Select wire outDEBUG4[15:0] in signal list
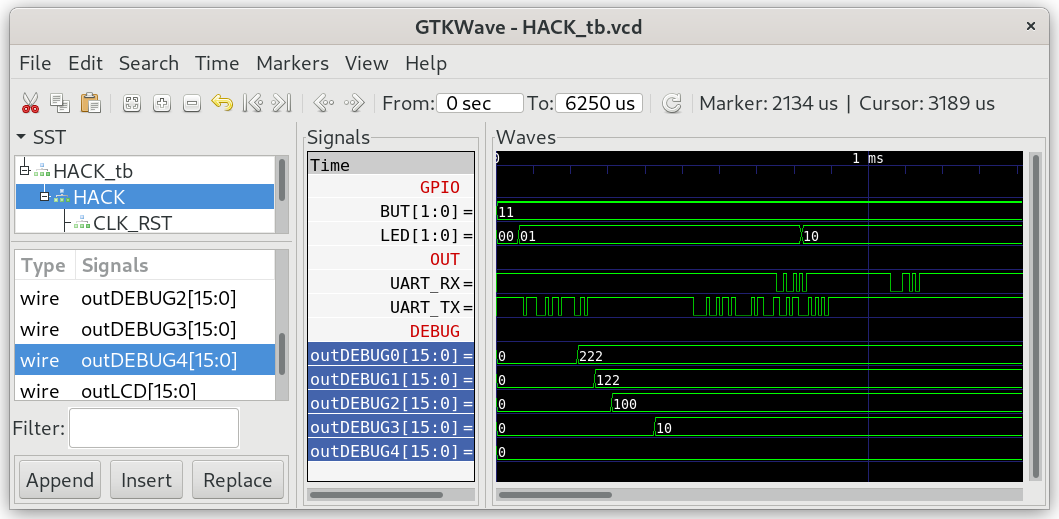The image size is (1059, 519). click(145, 360)
